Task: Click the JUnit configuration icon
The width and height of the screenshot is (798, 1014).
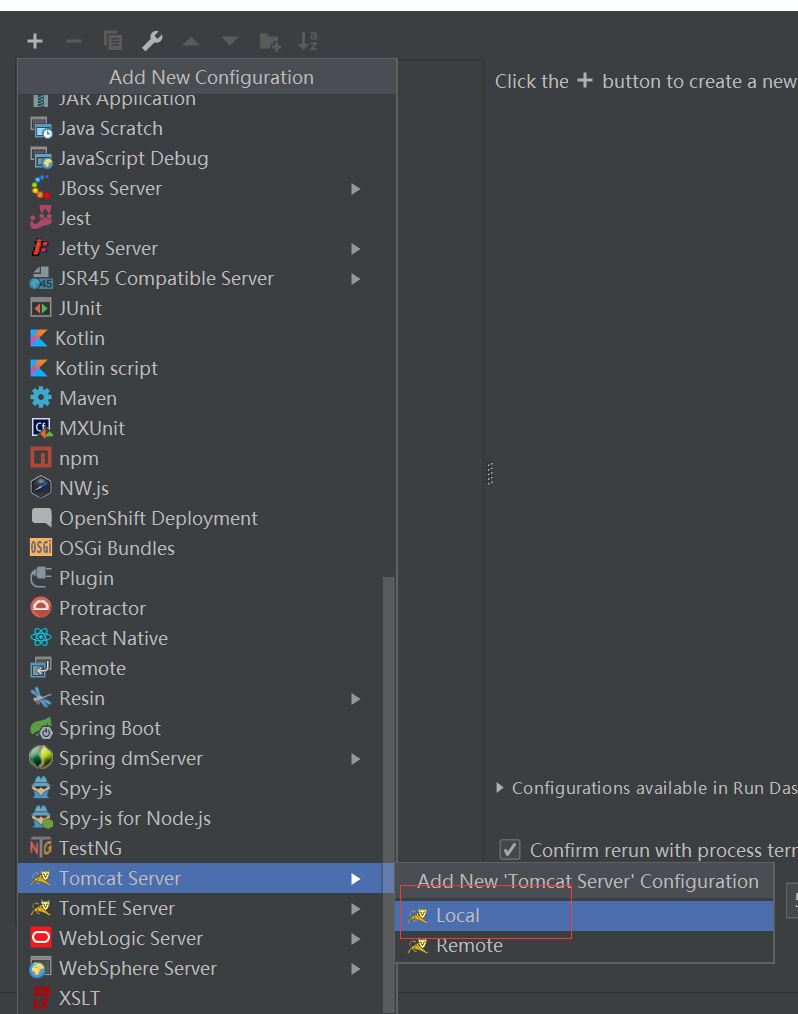Action: tap(41, 308)
